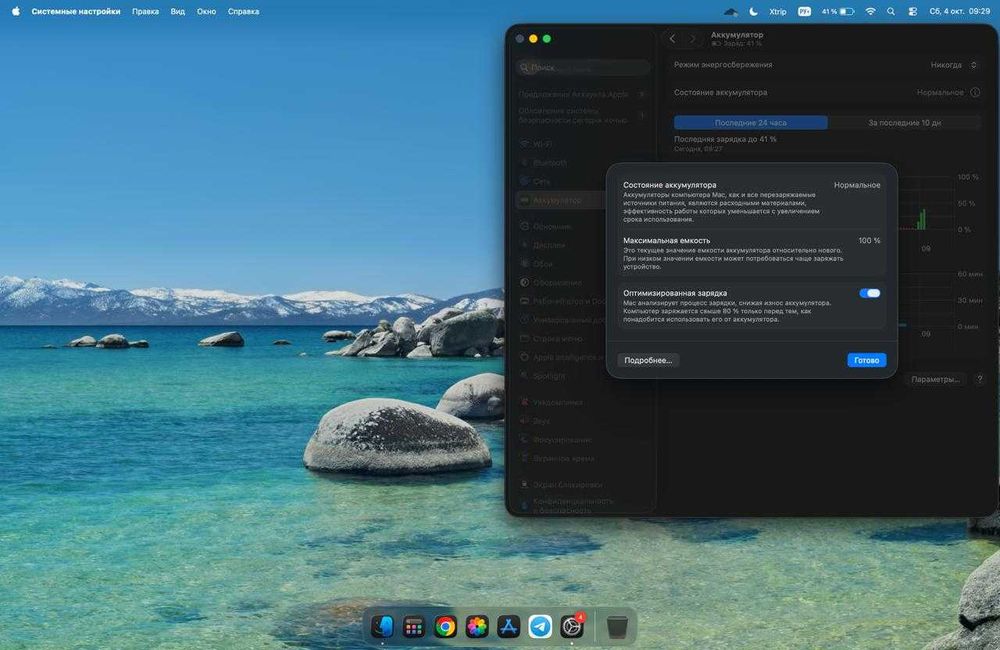Click the info icon next to Нормальное
Image resolution: width=1000 pixels, height=650 pixels.
[975, 92]
